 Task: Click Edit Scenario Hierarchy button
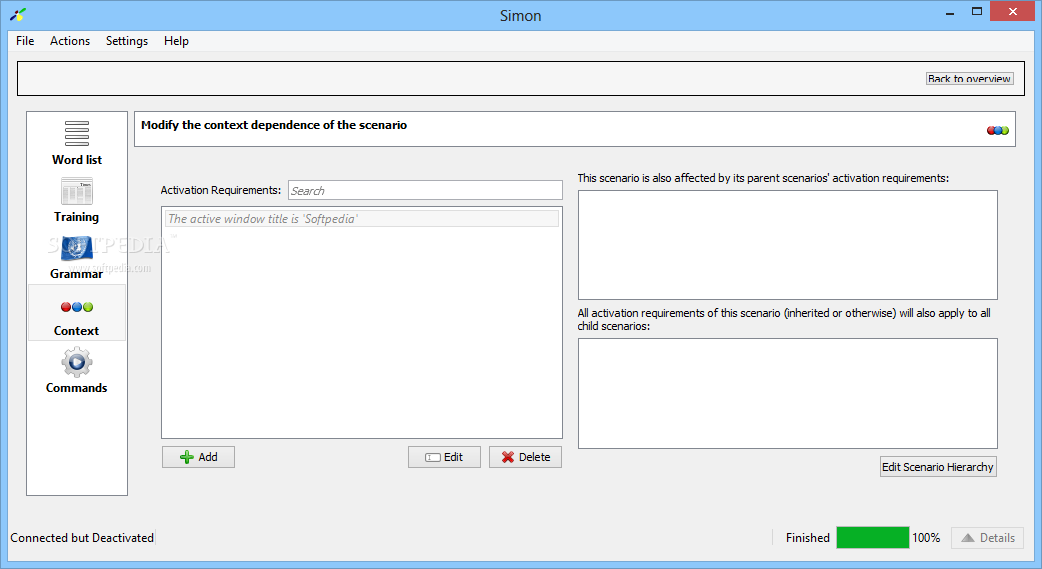point(938,467)
